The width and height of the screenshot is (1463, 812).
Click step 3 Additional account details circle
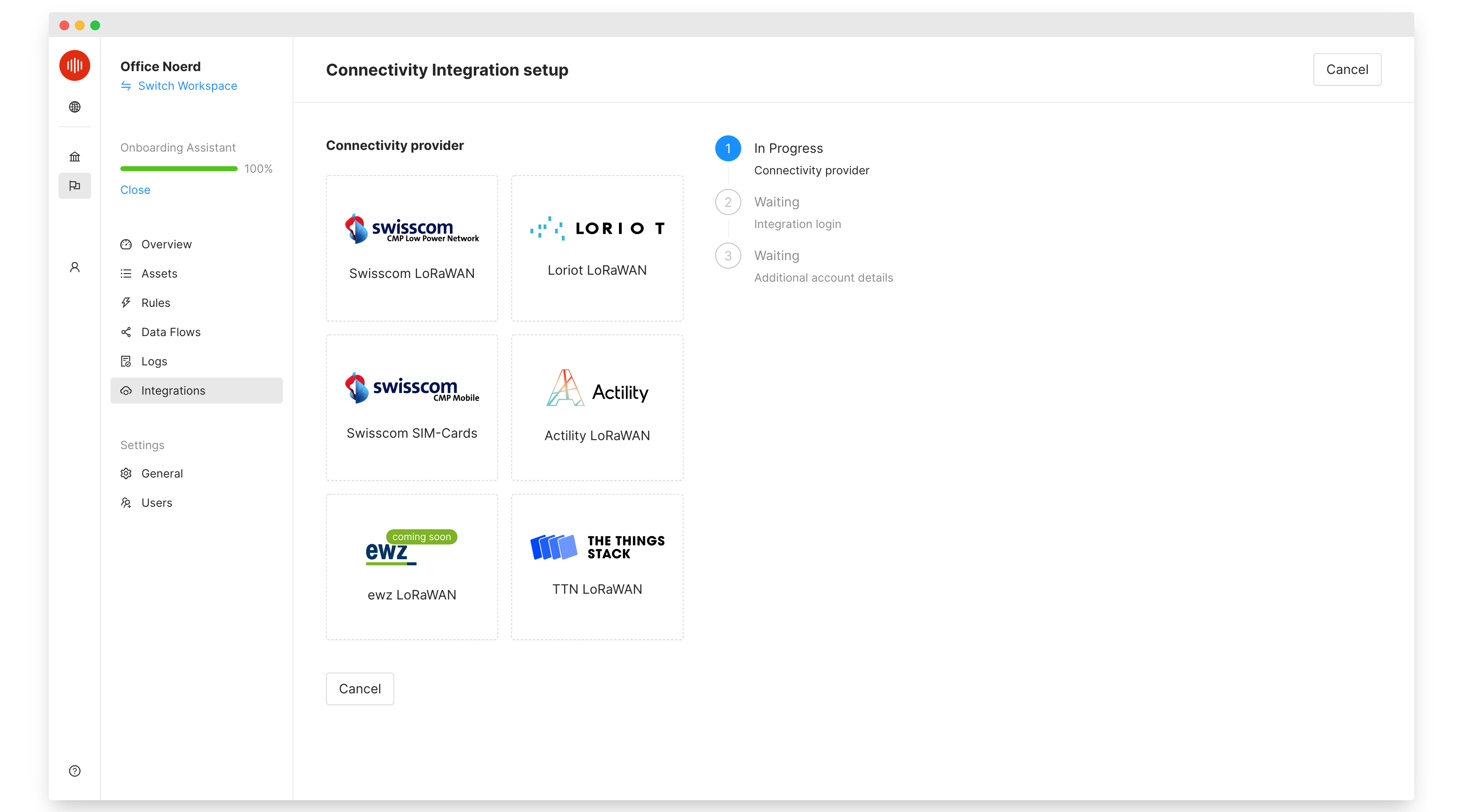[x=728, y=256]
